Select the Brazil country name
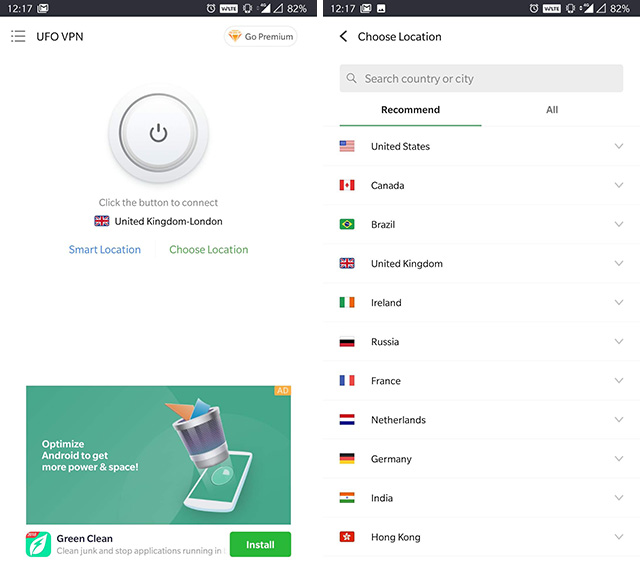Image resolution: width=640 pixels, height=564 pixels. pyautogui.click(x=383, y=224)
